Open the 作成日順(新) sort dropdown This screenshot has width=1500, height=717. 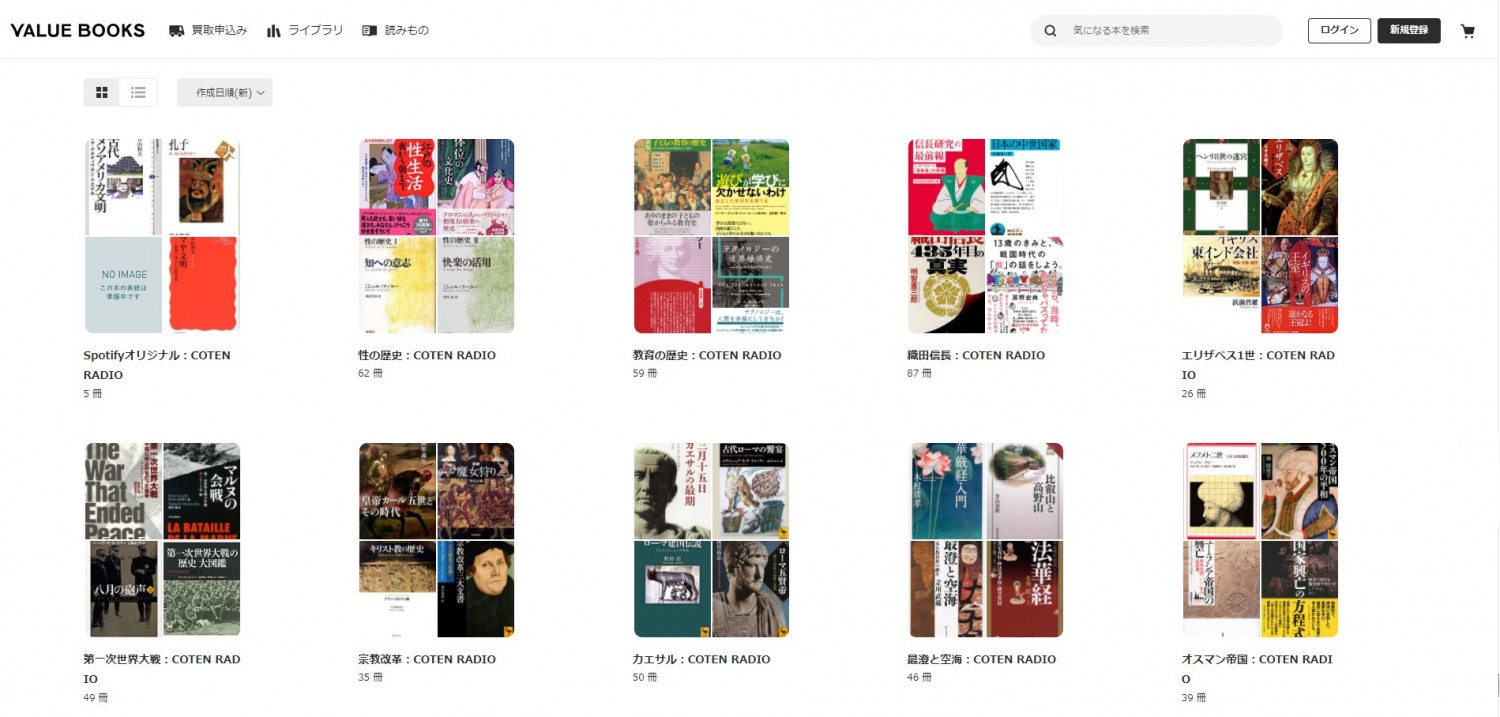pyautogui.click(x=225, y=93)
